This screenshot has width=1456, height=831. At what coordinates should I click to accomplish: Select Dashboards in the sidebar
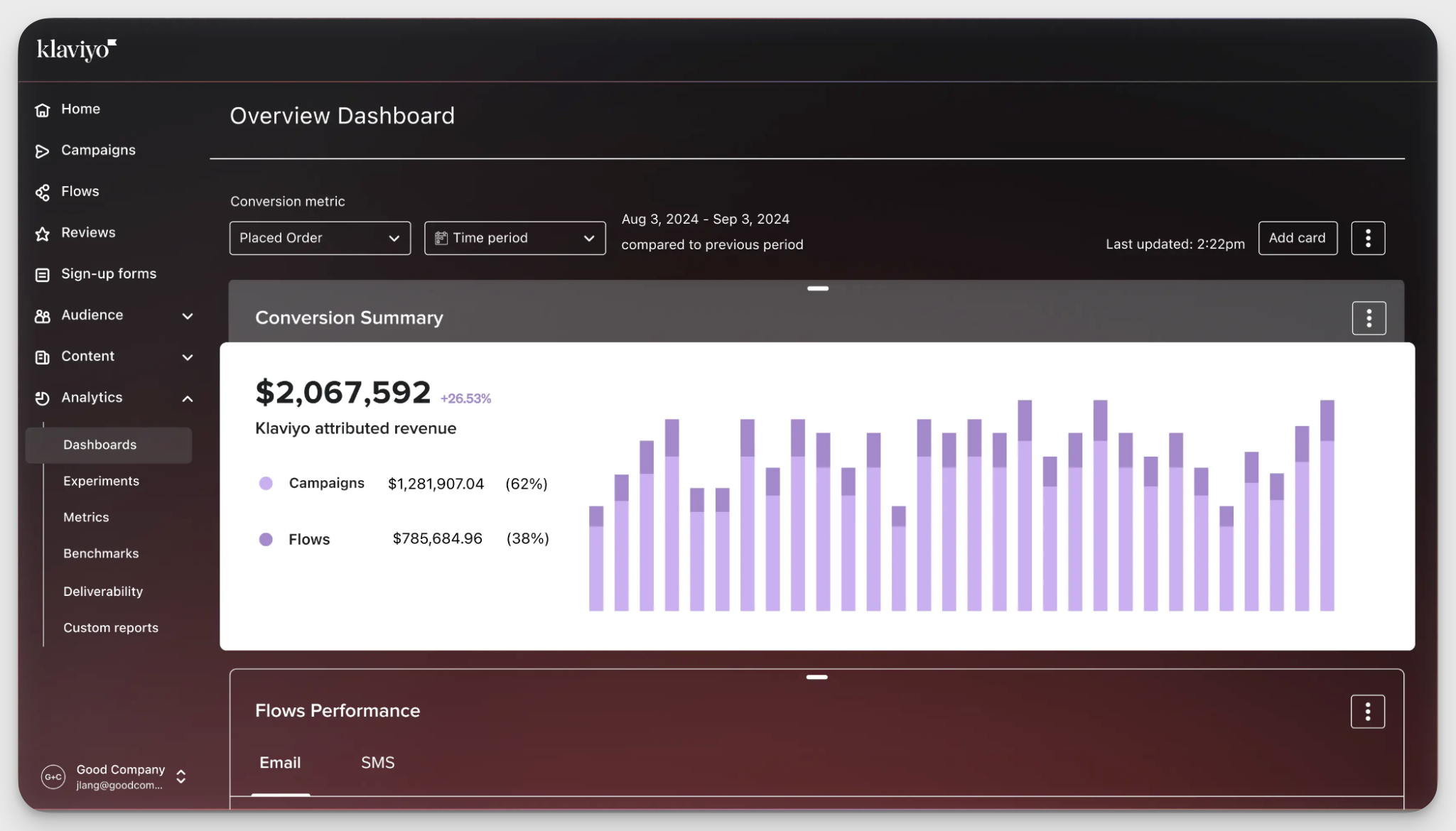pyautogui.click(x=99, y=445)
